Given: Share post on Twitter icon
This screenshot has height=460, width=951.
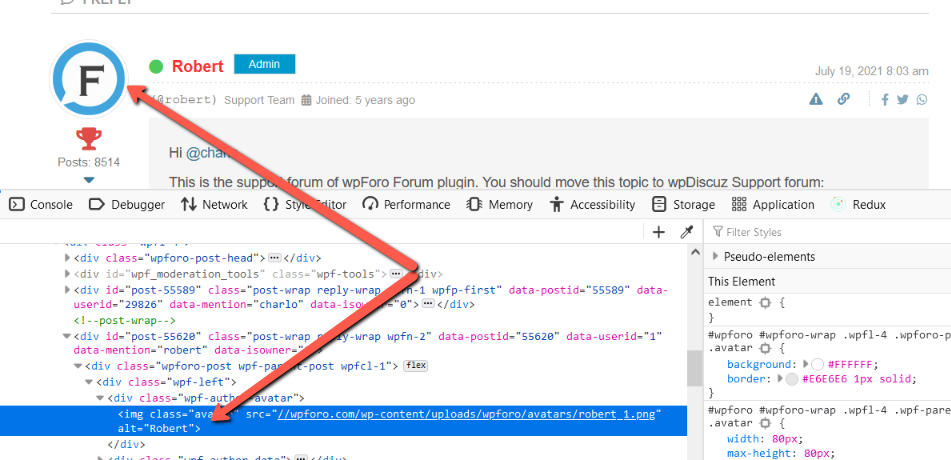Looking at the screenshot, I should point(902,100).
